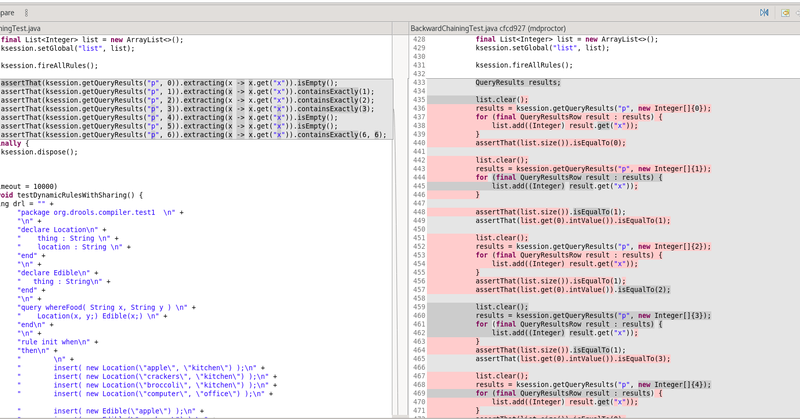Click assertThat line with getQueryResults("p", 0)
This screenshot has width=800, height=419.
[x=169, y=83]
